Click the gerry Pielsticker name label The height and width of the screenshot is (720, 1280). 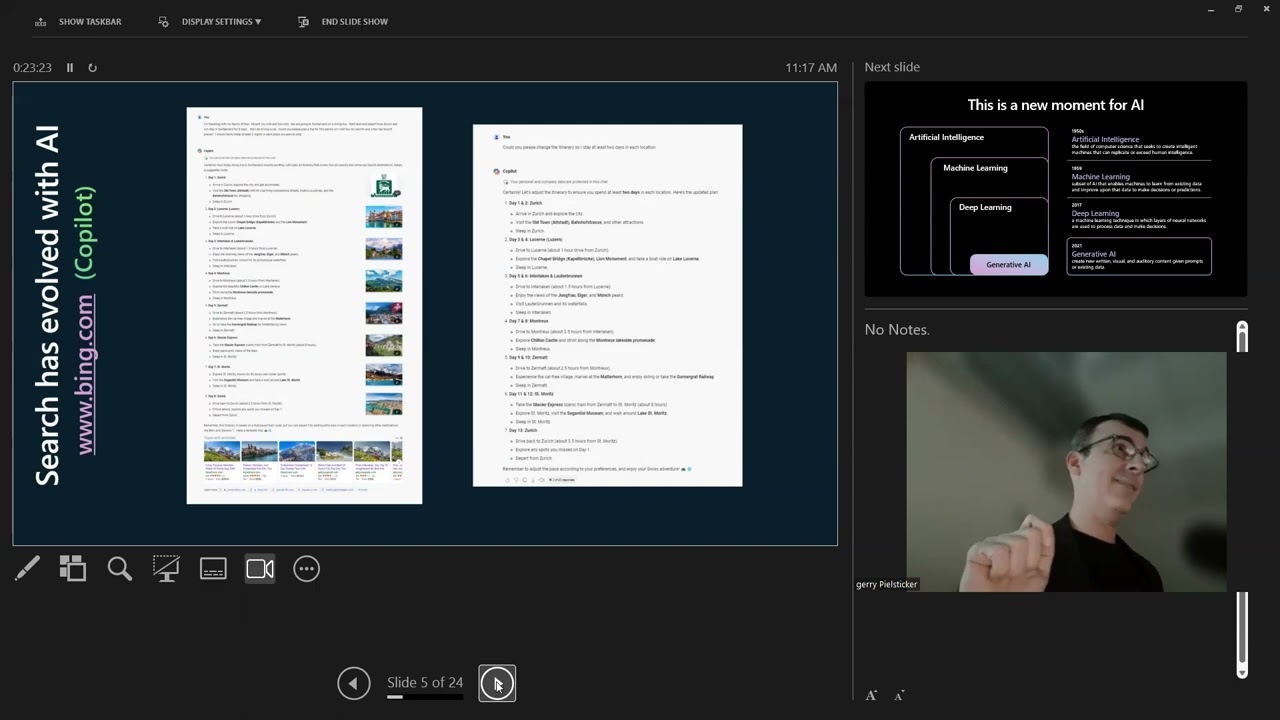(886, 584)
